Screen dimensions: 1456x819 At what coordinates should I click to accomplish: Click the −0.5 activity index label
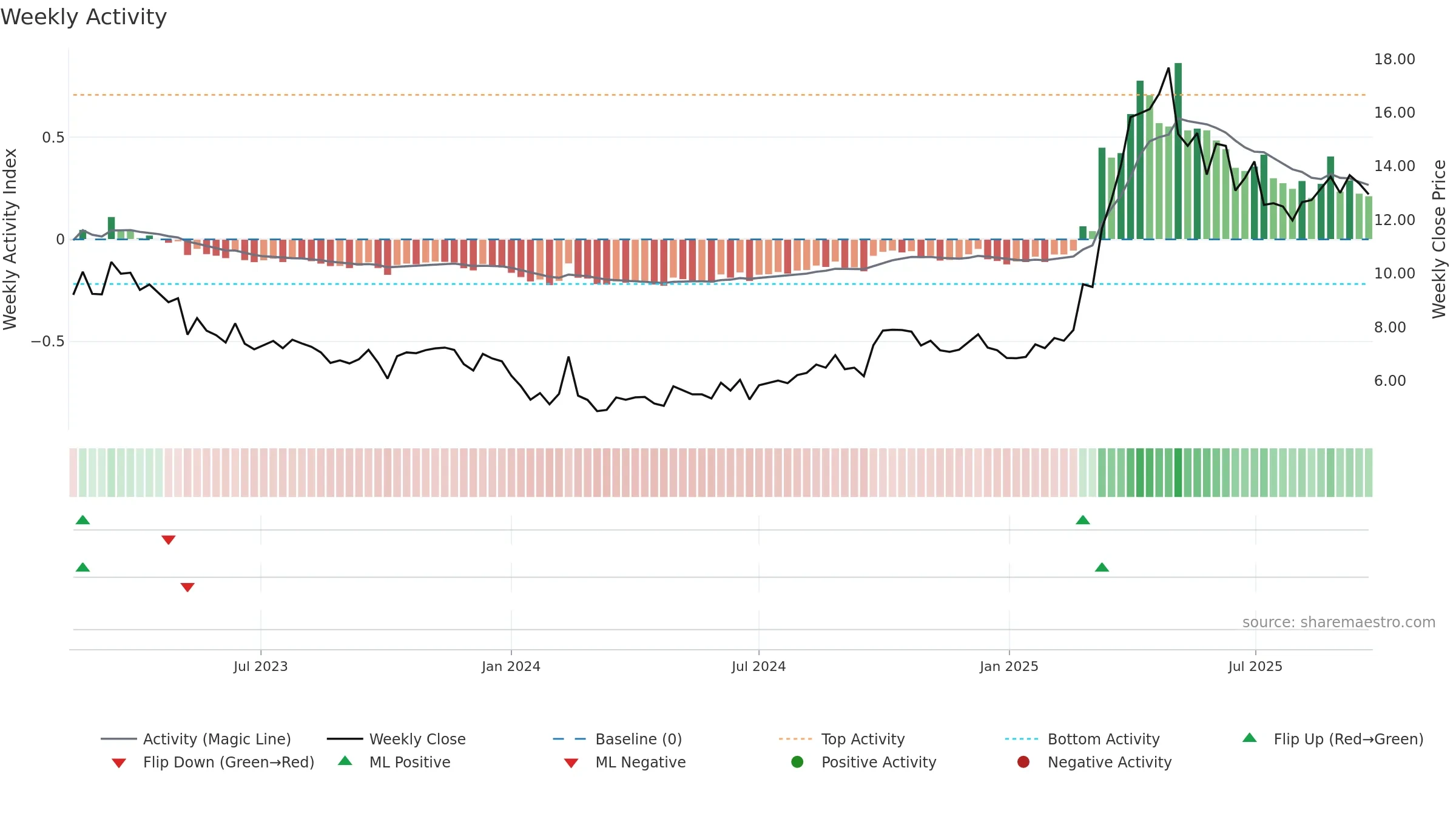[x=48, y=342]
